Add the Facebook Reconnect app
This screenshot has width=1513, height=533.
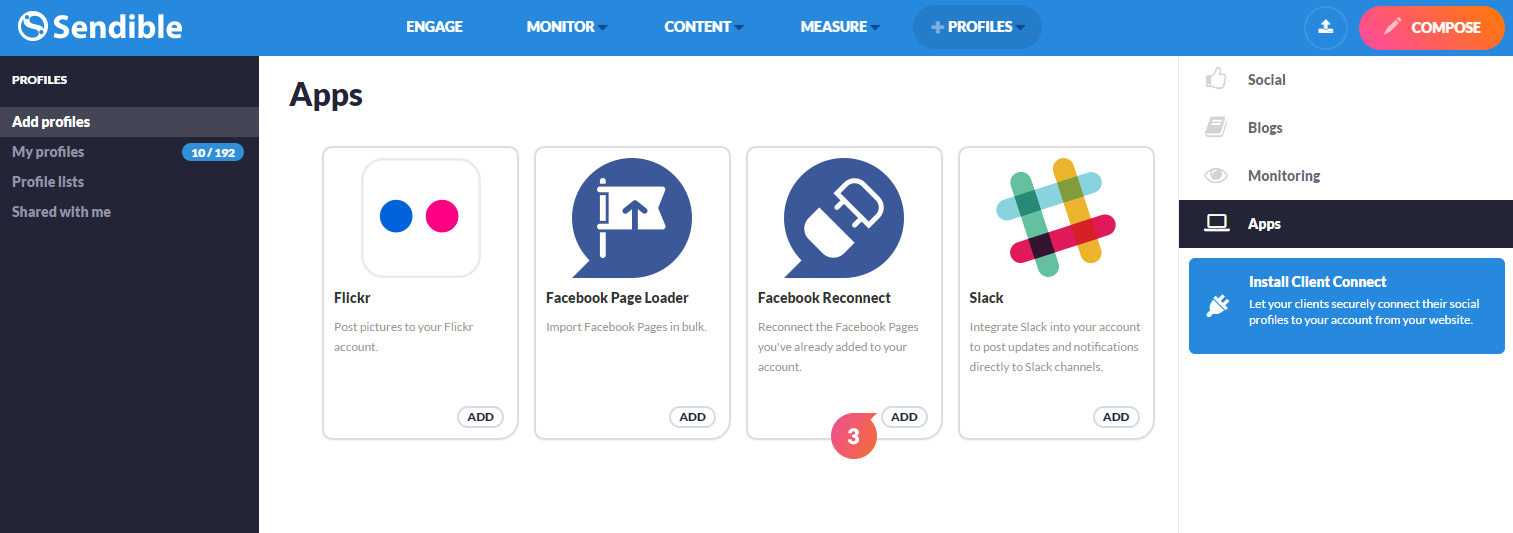[x=904, y=417]
